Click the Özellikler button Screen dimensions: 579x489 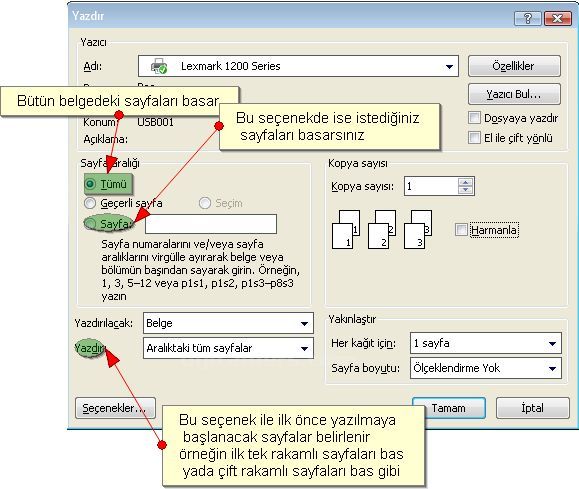[514, 66]
